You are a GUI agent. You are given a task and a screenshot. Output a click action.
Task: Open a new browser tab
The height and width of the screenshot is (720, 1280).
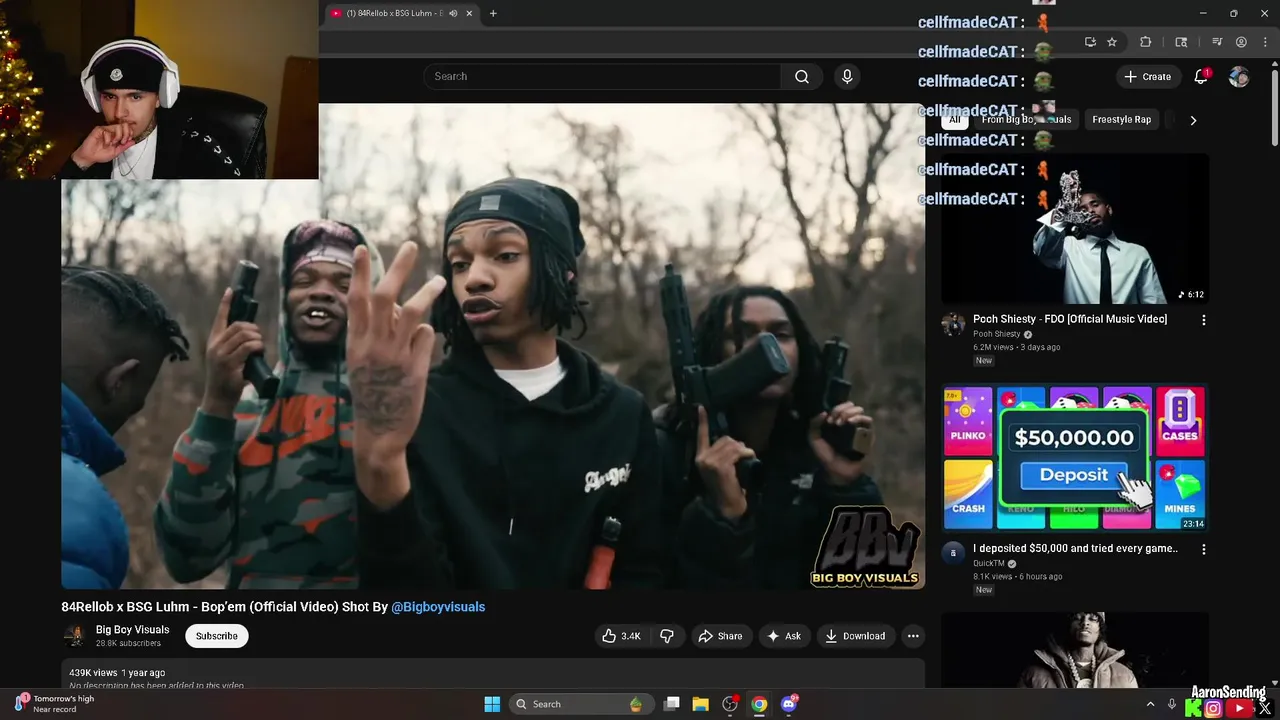coord(493,13)
